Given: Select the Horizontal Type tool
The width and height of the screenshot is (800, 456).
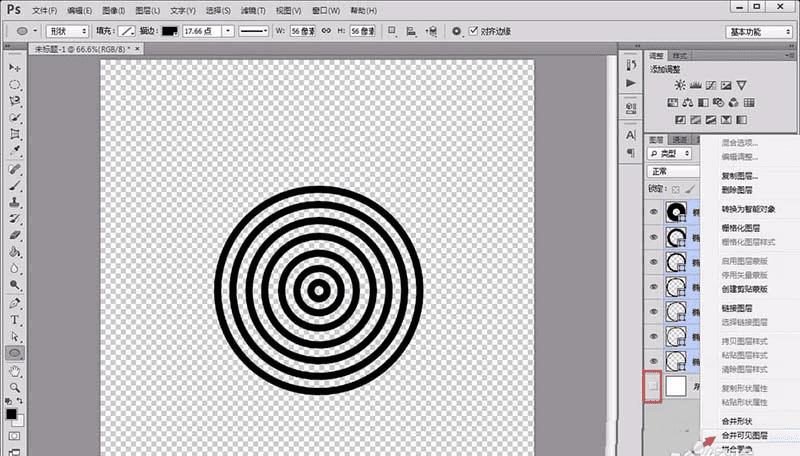Looking at the screenshot, I should tap(15, 320).
